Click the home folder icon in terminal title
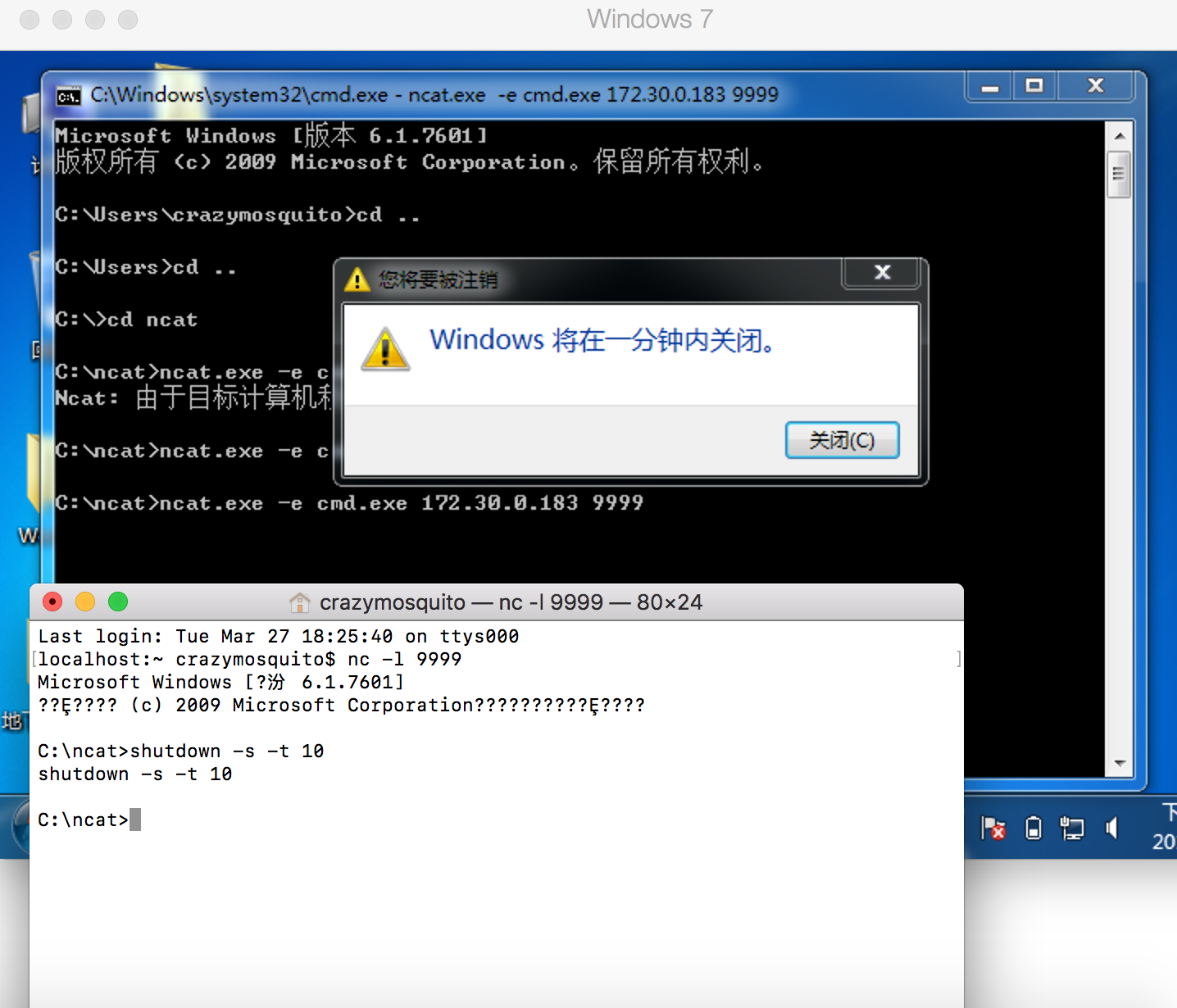Viewport: 1177px width, 1008px height. point(300,602)
